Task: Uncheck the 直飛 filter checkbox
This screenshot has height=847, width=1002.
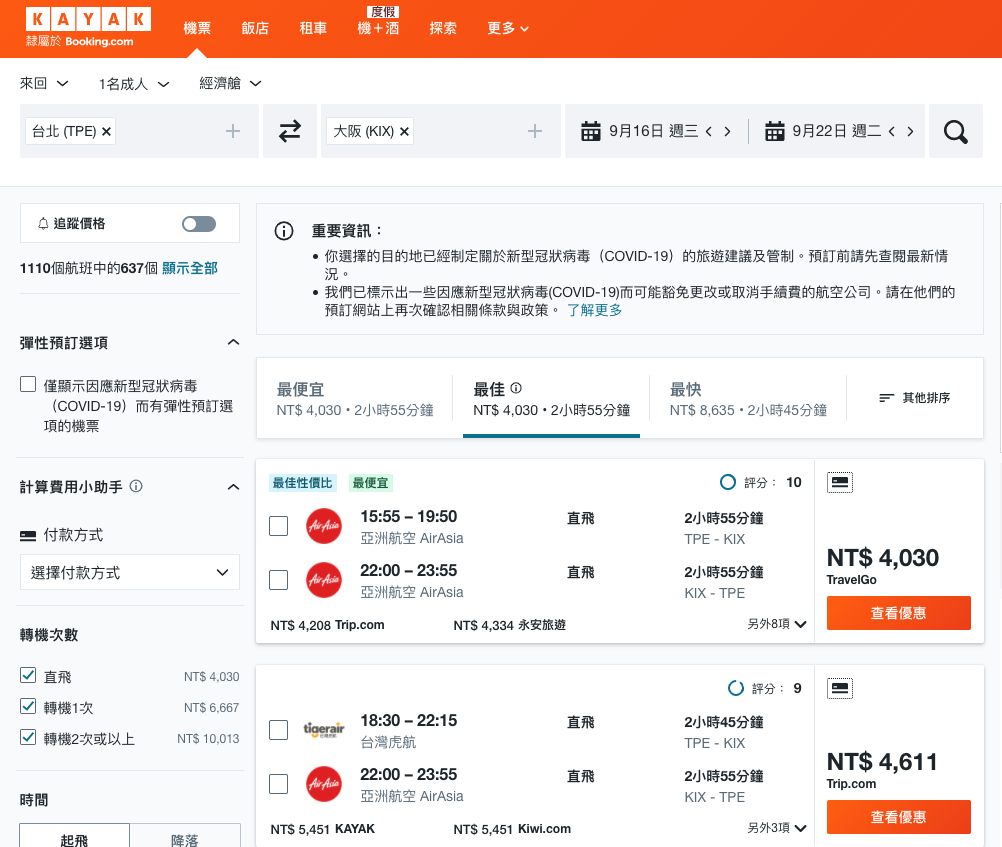Action: [27, 676]
